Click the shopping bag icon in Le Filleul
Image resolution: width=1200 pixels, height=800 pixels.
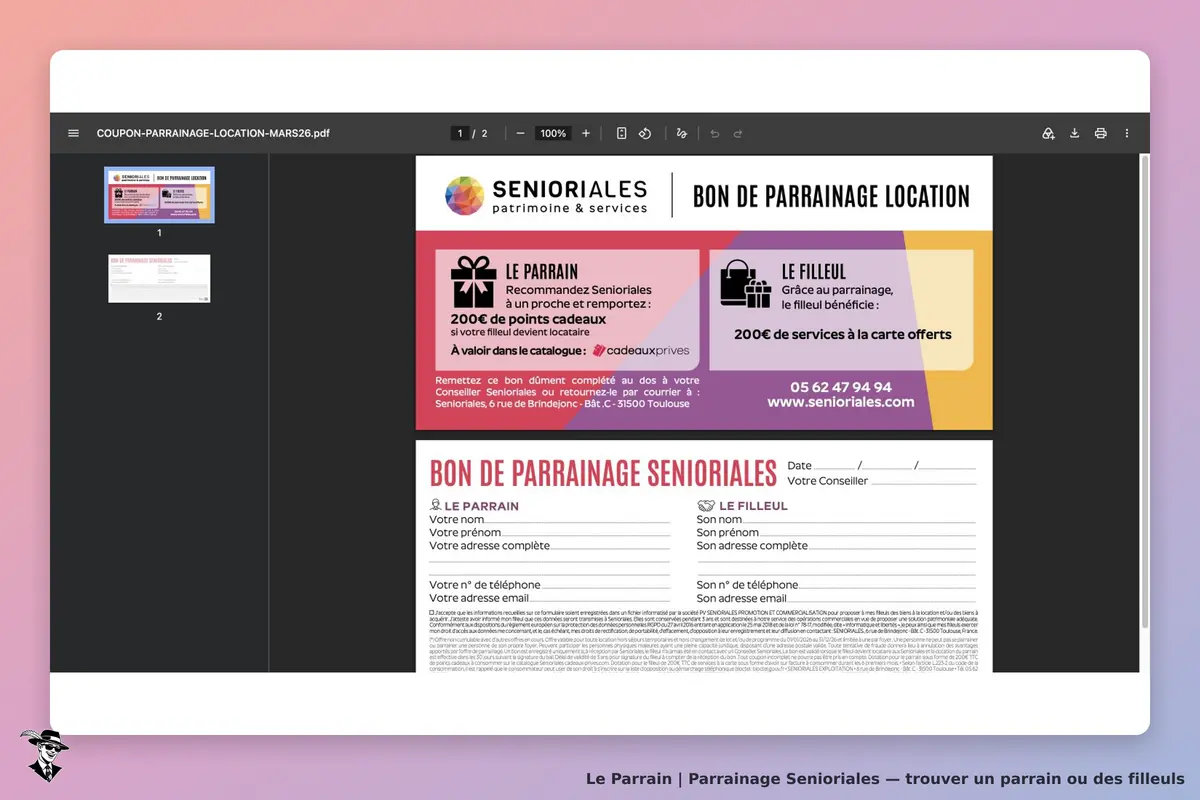tap(746, 284)
